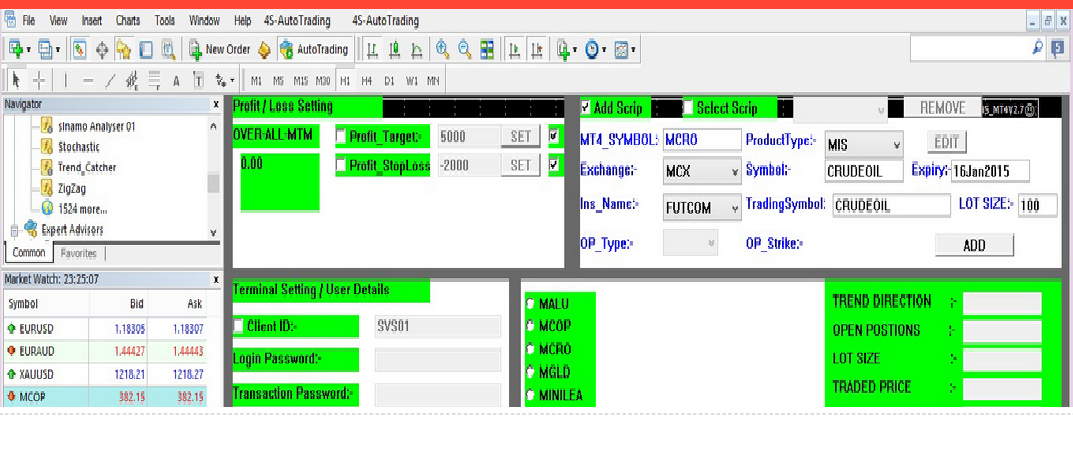Open the Templates toolbar icon
Image resolution: width=1073 pixels, height=454 pixels.
click(x=623, y=49)
